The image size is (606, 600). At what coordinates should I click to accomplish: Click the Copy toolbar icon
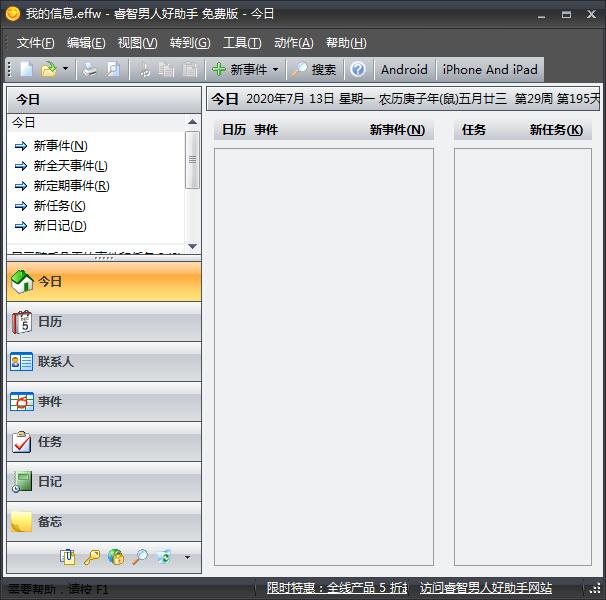[167, 70]
